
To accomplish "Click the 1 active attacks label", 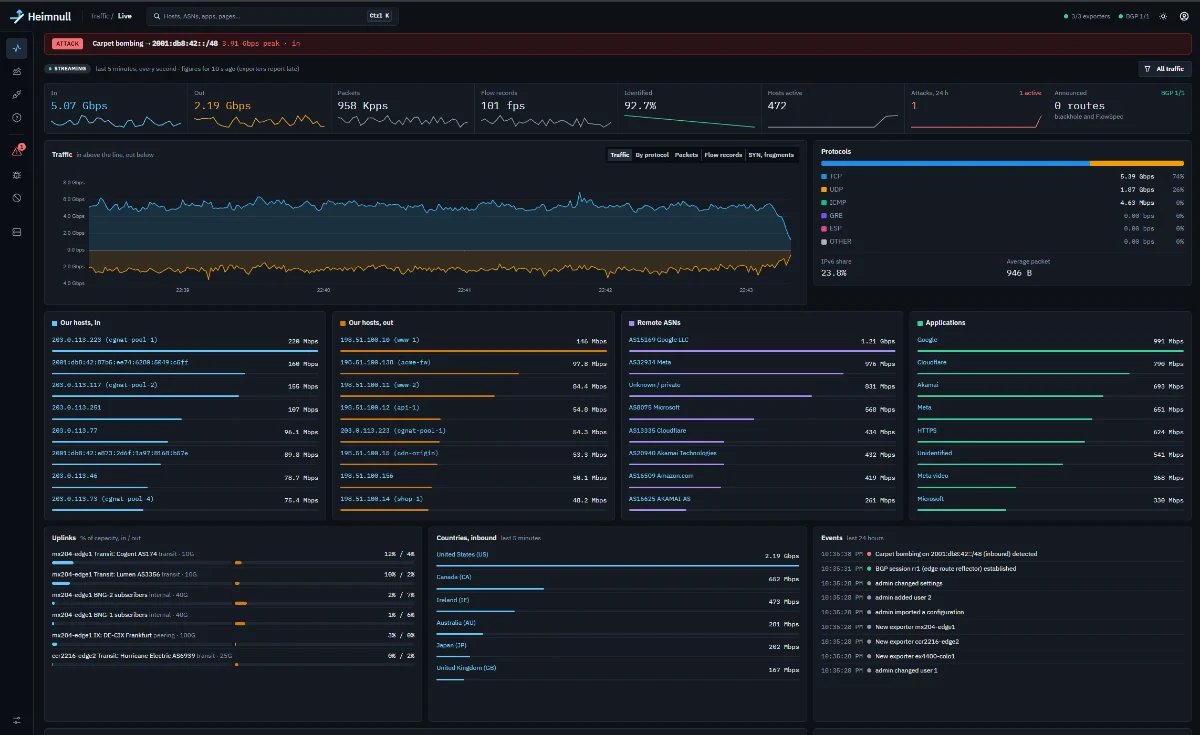I will click(x=1030, y=93).
